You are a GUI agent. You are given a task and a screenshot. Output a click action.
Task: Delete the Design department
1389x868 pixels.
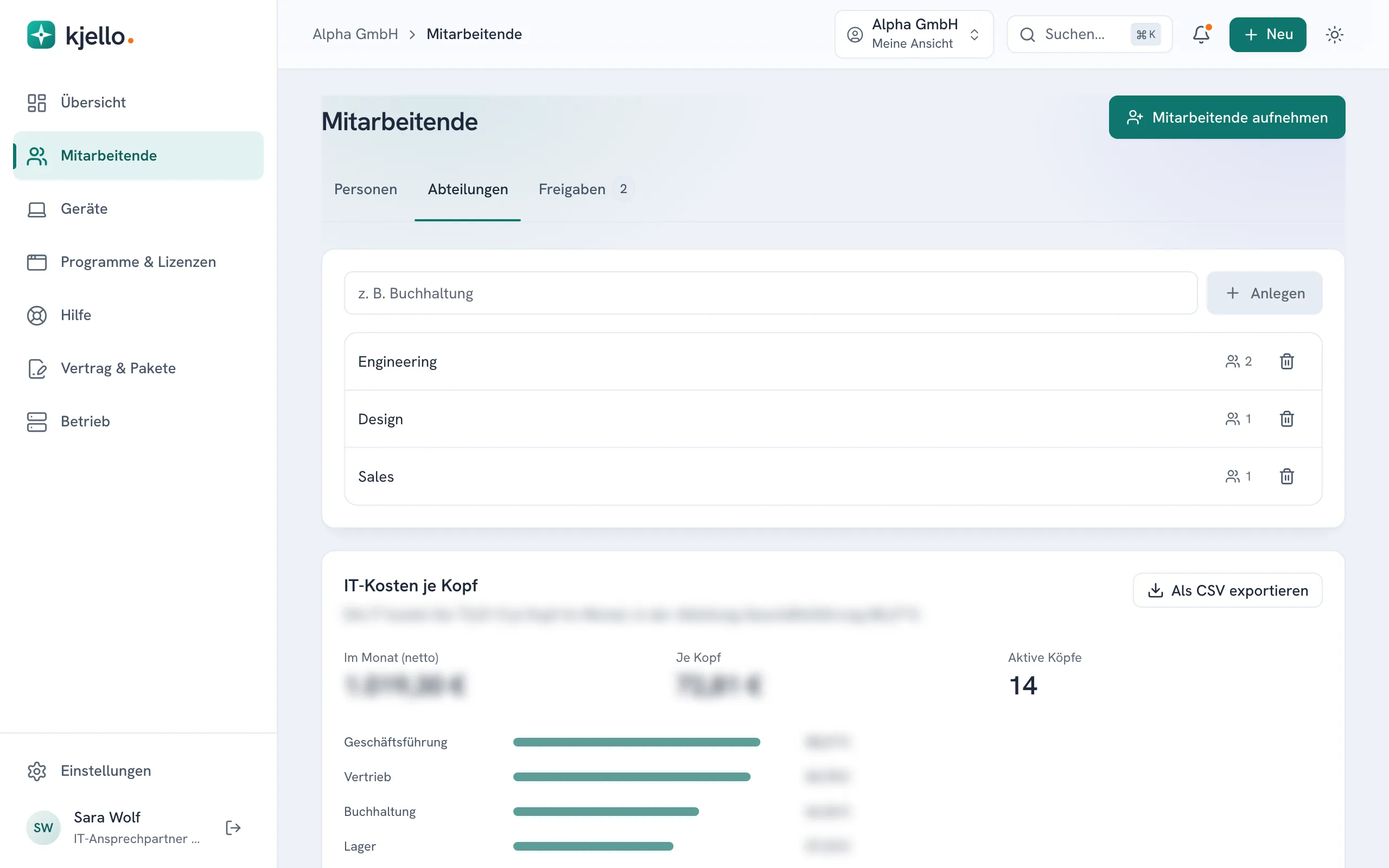1287,418
